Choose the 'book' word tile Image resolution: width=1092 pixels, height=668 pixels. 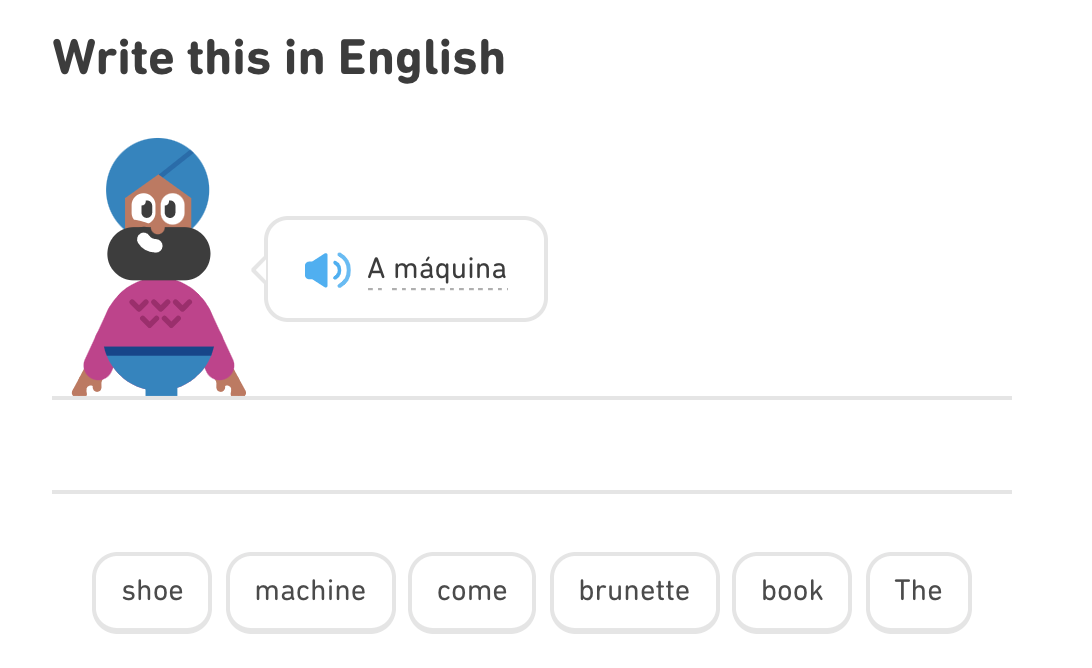click(792, 592)
